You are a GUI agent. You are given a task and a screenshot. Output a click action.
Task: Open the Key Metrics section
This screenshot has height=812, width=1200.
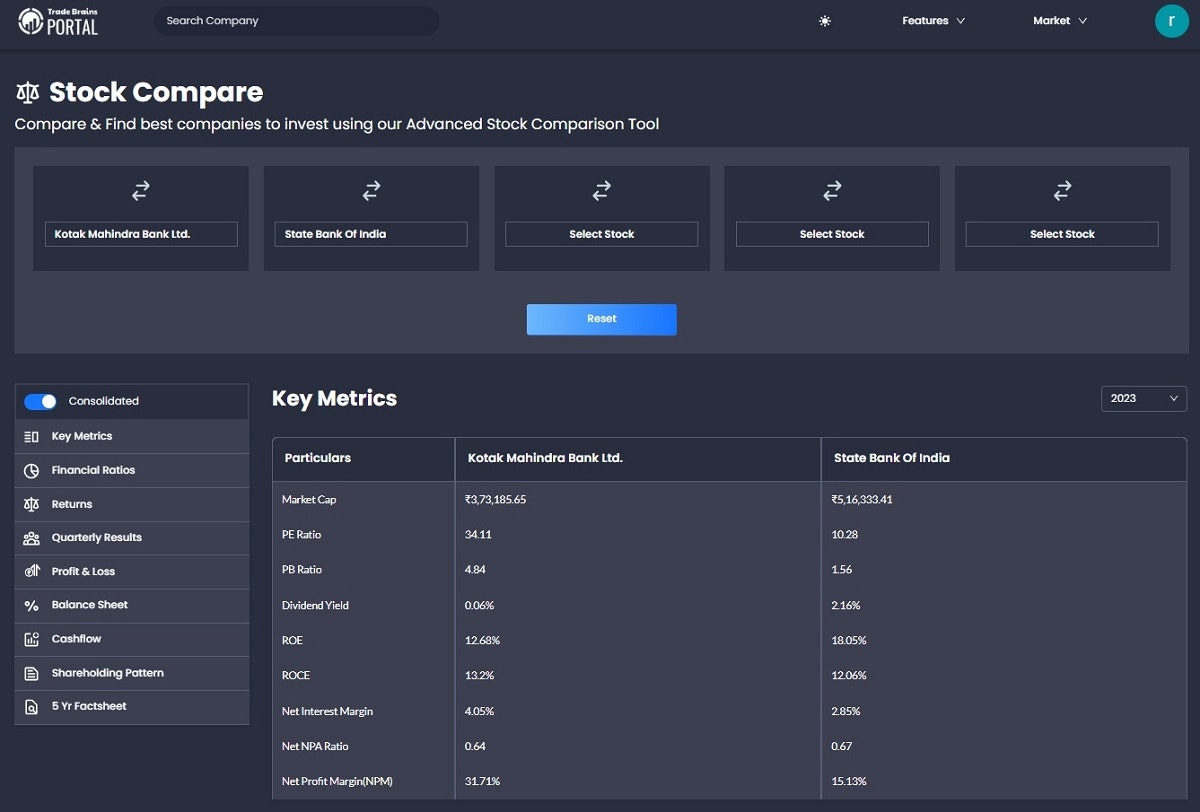[132, 437]
